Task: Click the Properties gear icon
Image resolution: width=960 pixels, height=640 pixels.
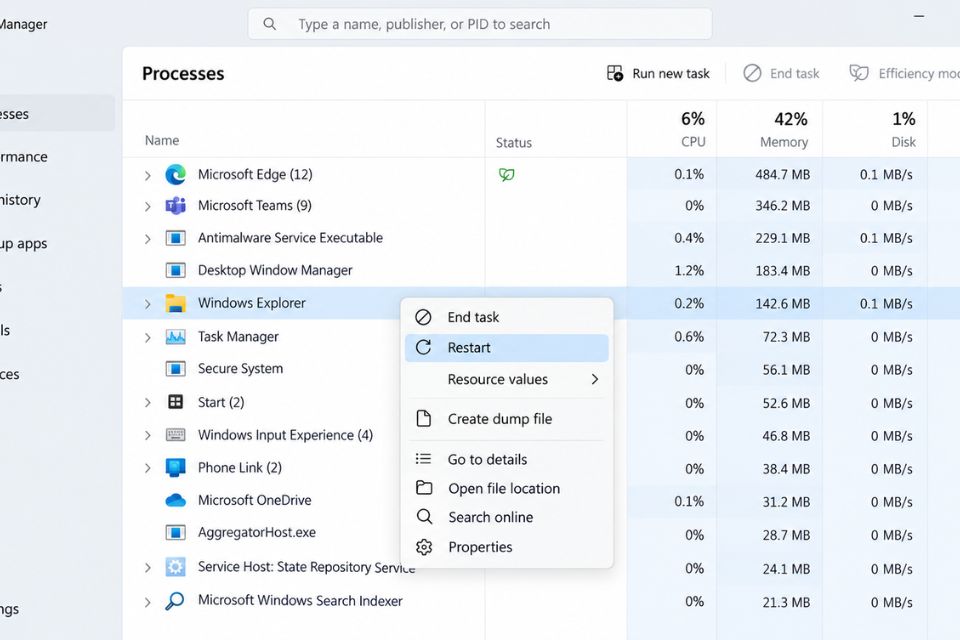Action: 424,547
